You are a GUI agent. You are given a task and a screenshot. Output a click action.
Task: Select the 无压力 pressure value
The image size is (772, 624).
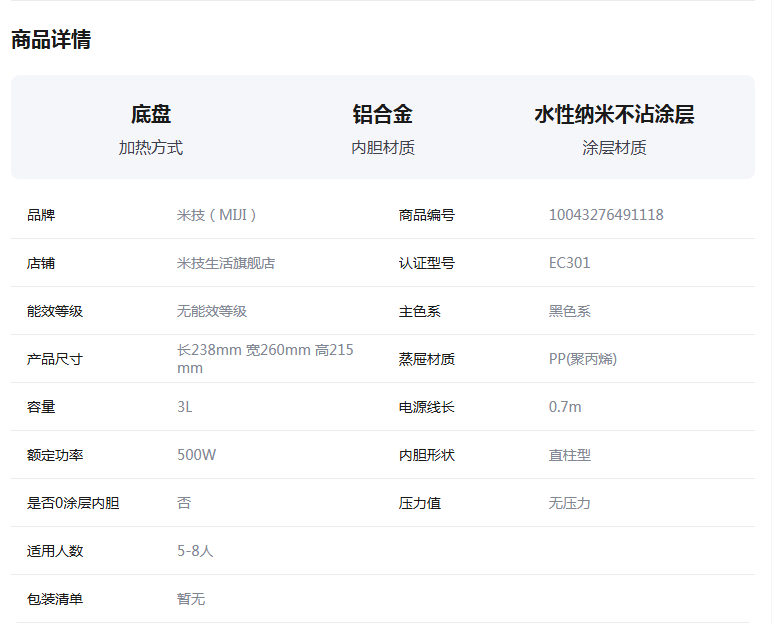[x=569, y=503]
